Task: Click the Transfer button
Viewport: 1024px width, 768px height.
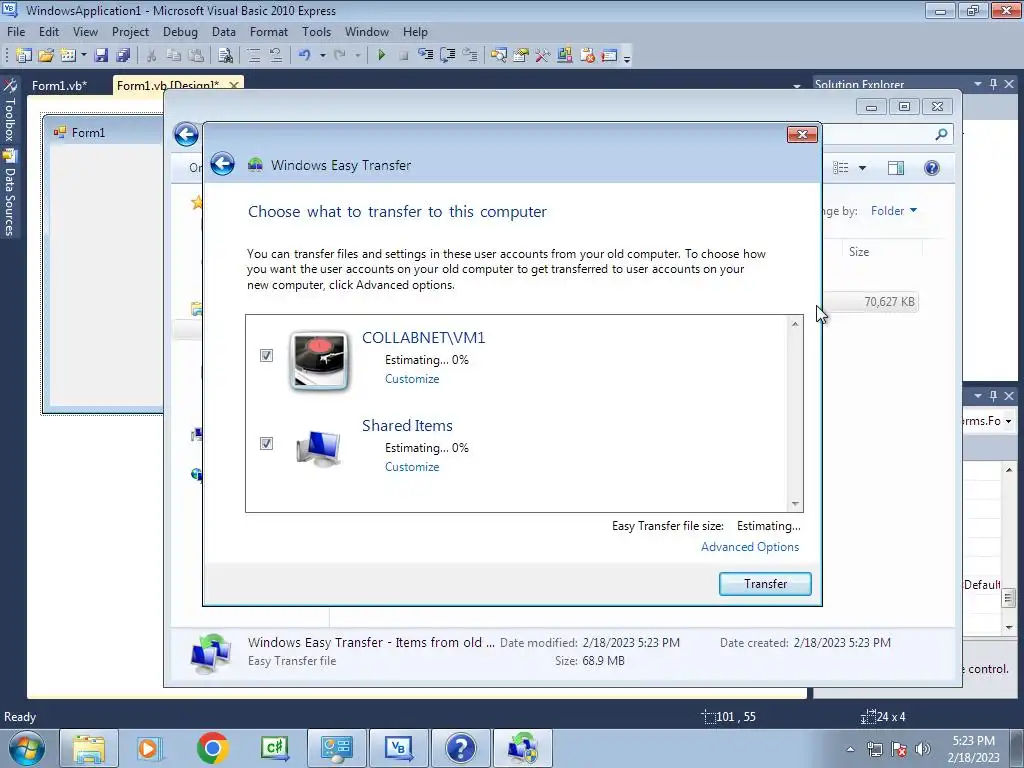Action: [x=765, y=584]
